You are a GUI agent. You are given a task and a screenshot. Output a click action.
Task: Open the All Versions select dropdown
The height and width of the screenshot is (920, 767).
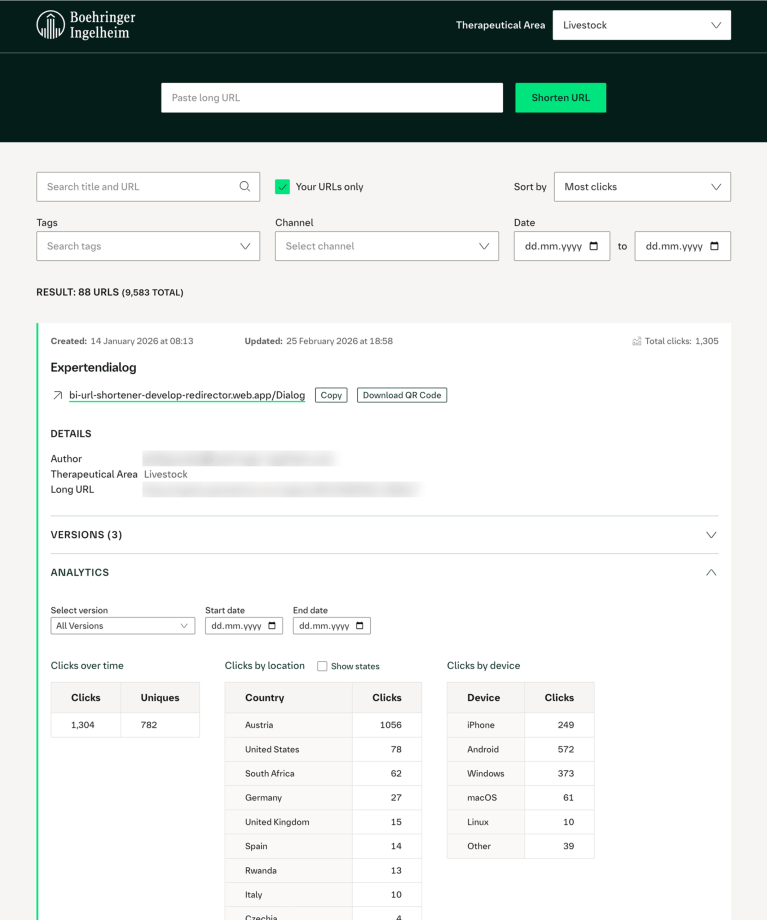pos(123,625)
